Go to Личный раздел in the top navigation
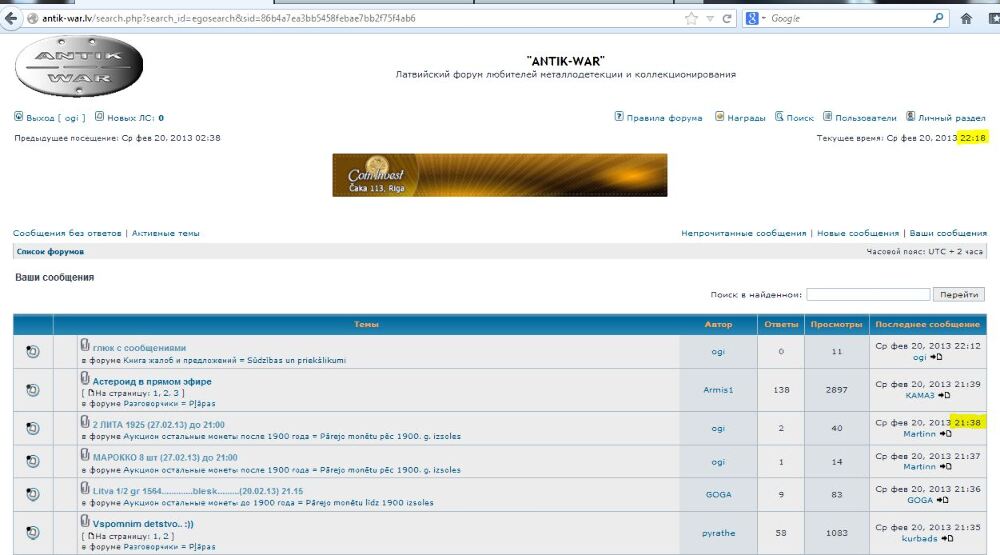Image resolution: width=1000 pixels, height=555 pixels. click(x=951, y=118)
